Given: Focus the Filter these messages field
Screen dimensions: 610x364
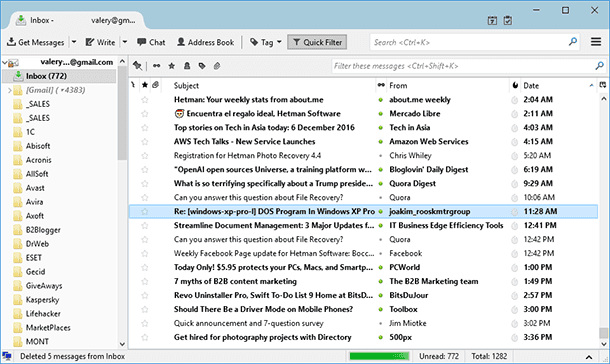Looking at the screenshot, I should (x=463, y=66).
